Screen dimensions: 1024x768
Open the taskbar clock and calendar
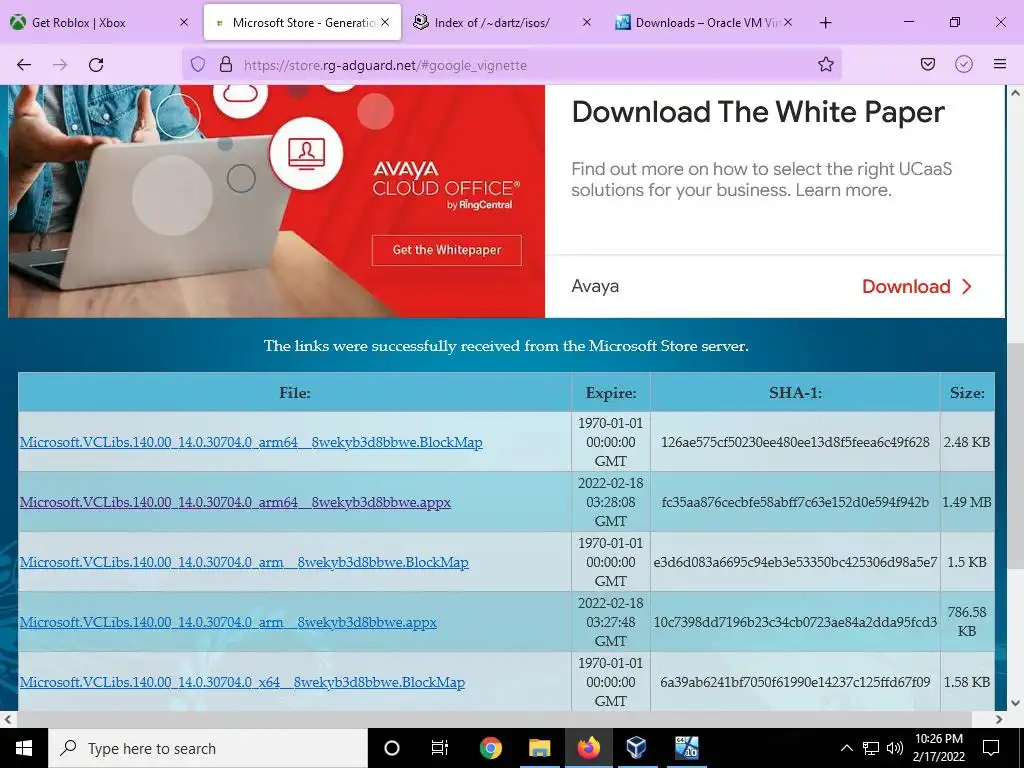[938, 748]
